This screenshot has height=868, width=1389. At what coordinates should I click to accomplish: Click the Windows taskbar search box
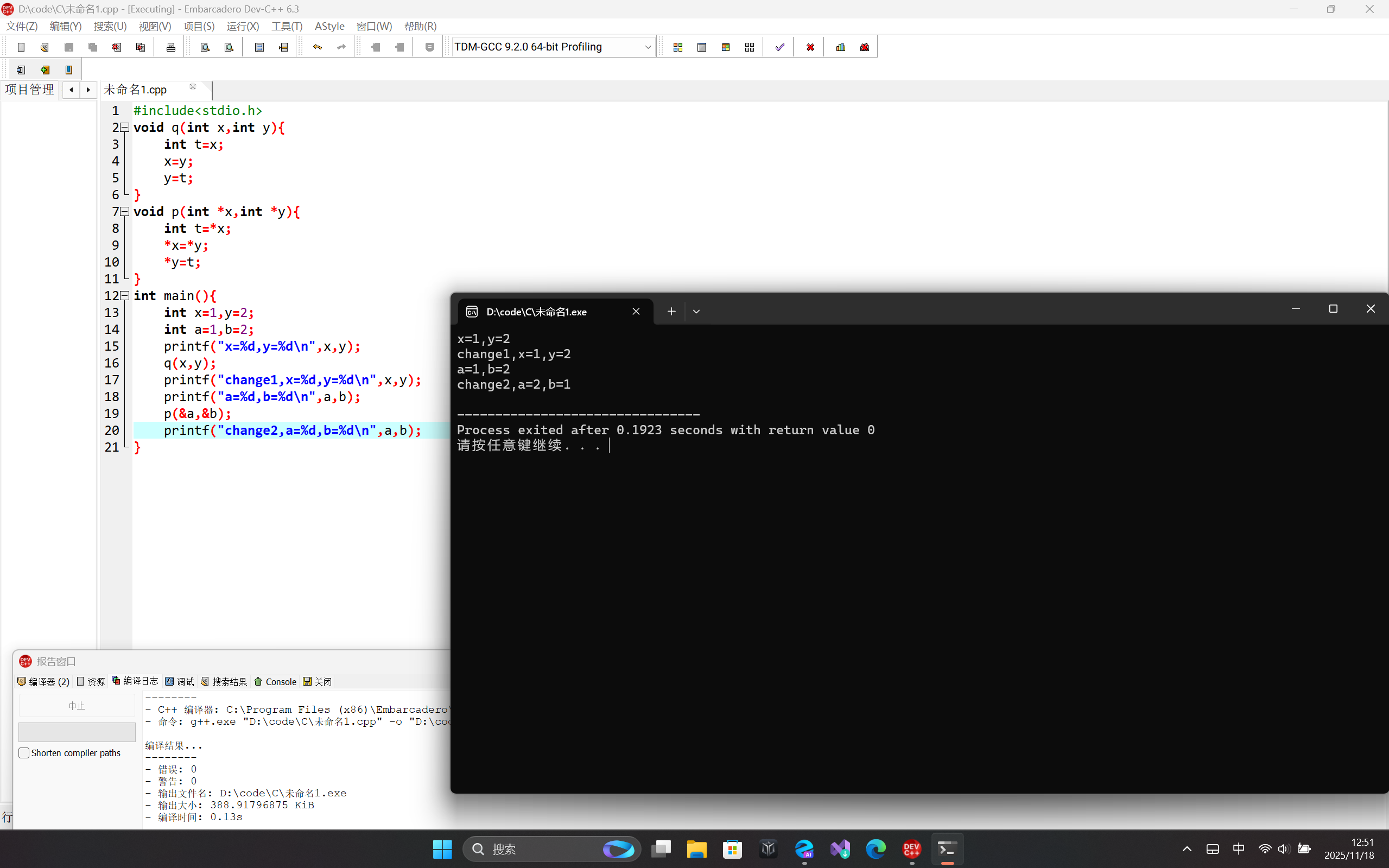(x=534, y=848)
